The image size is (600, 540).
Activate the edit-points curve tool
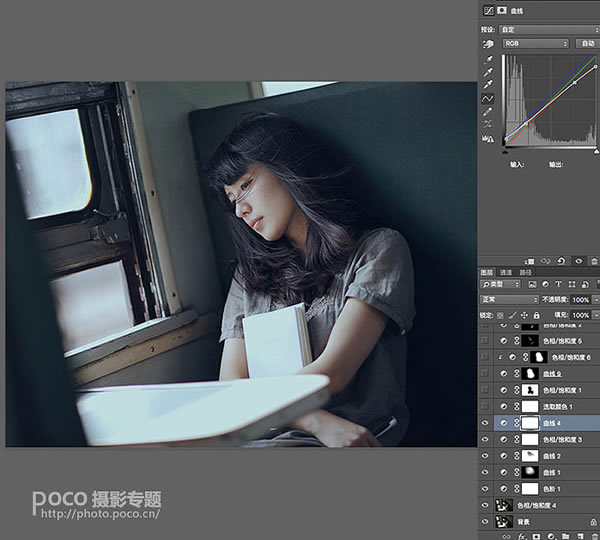click(488, 99)
